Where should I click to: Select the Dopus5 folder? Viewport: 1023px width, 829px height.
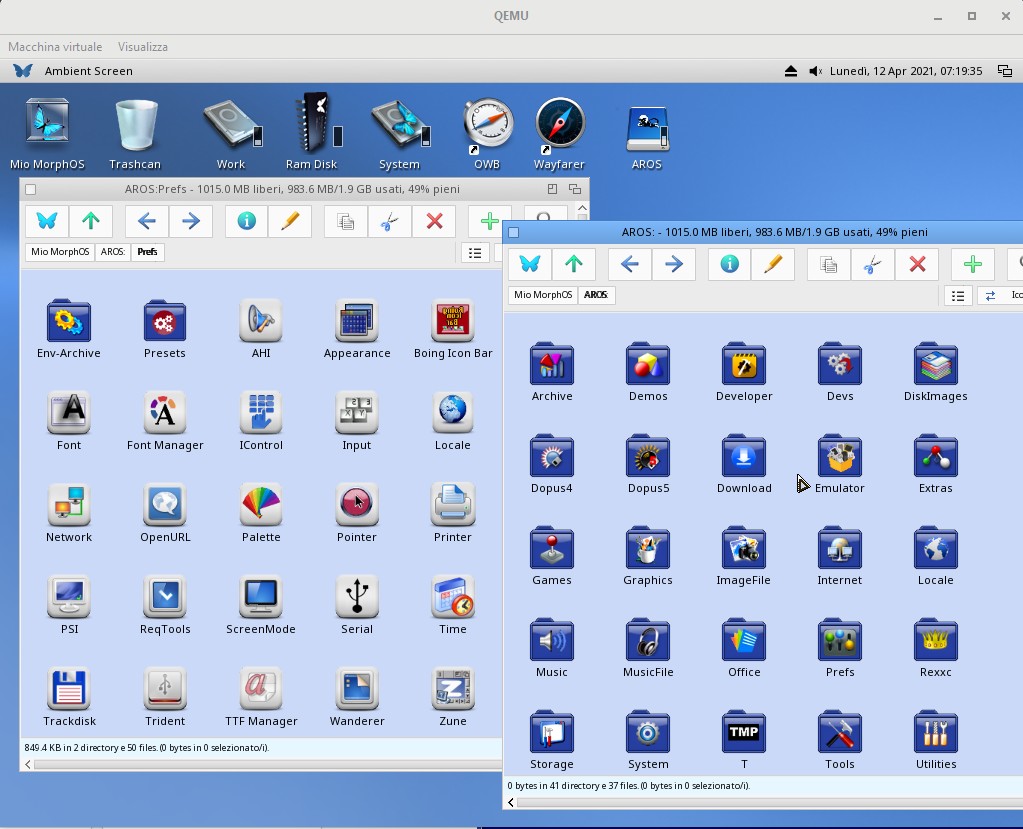647,458
